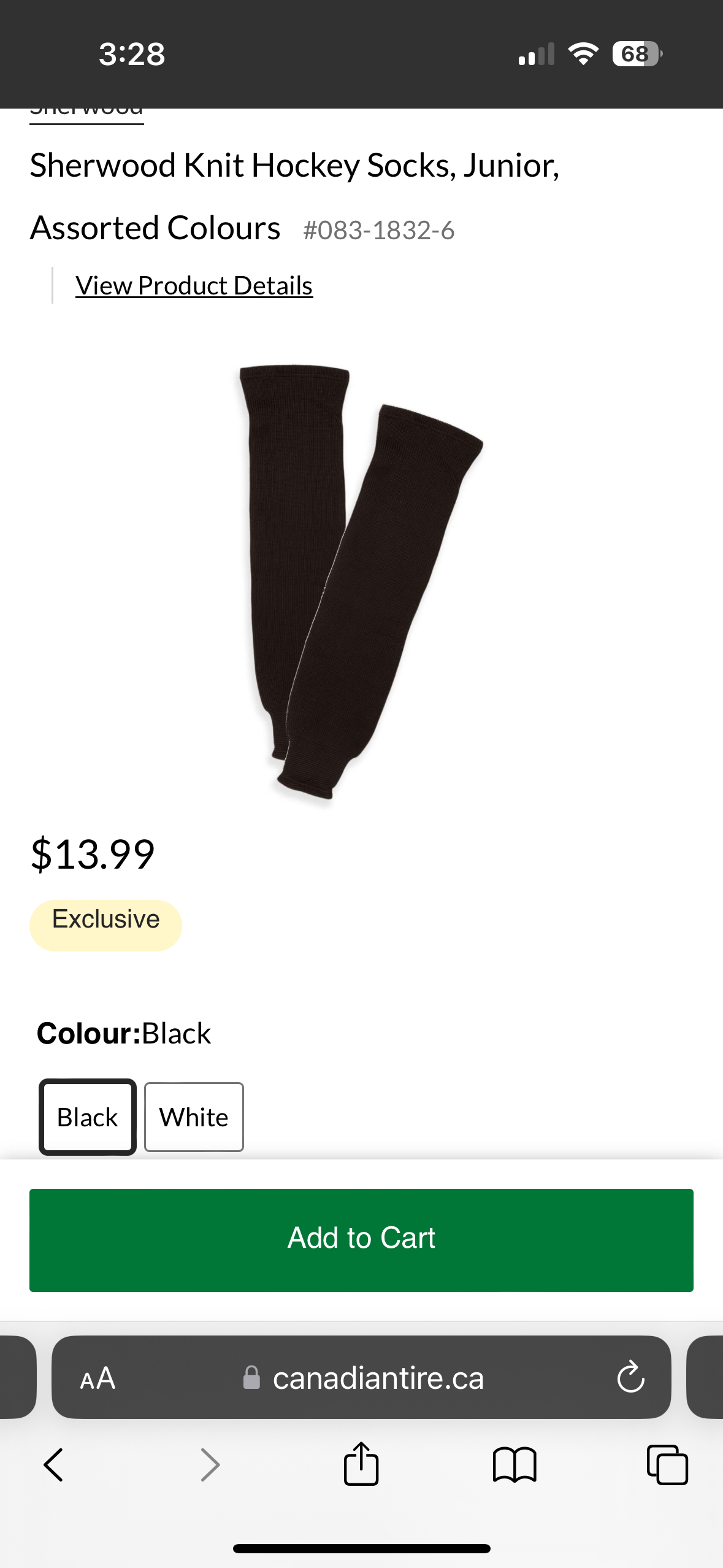723x1568 pixels.
Task: Tap the Exclusive badge
Action: click(x=105, y=925)
